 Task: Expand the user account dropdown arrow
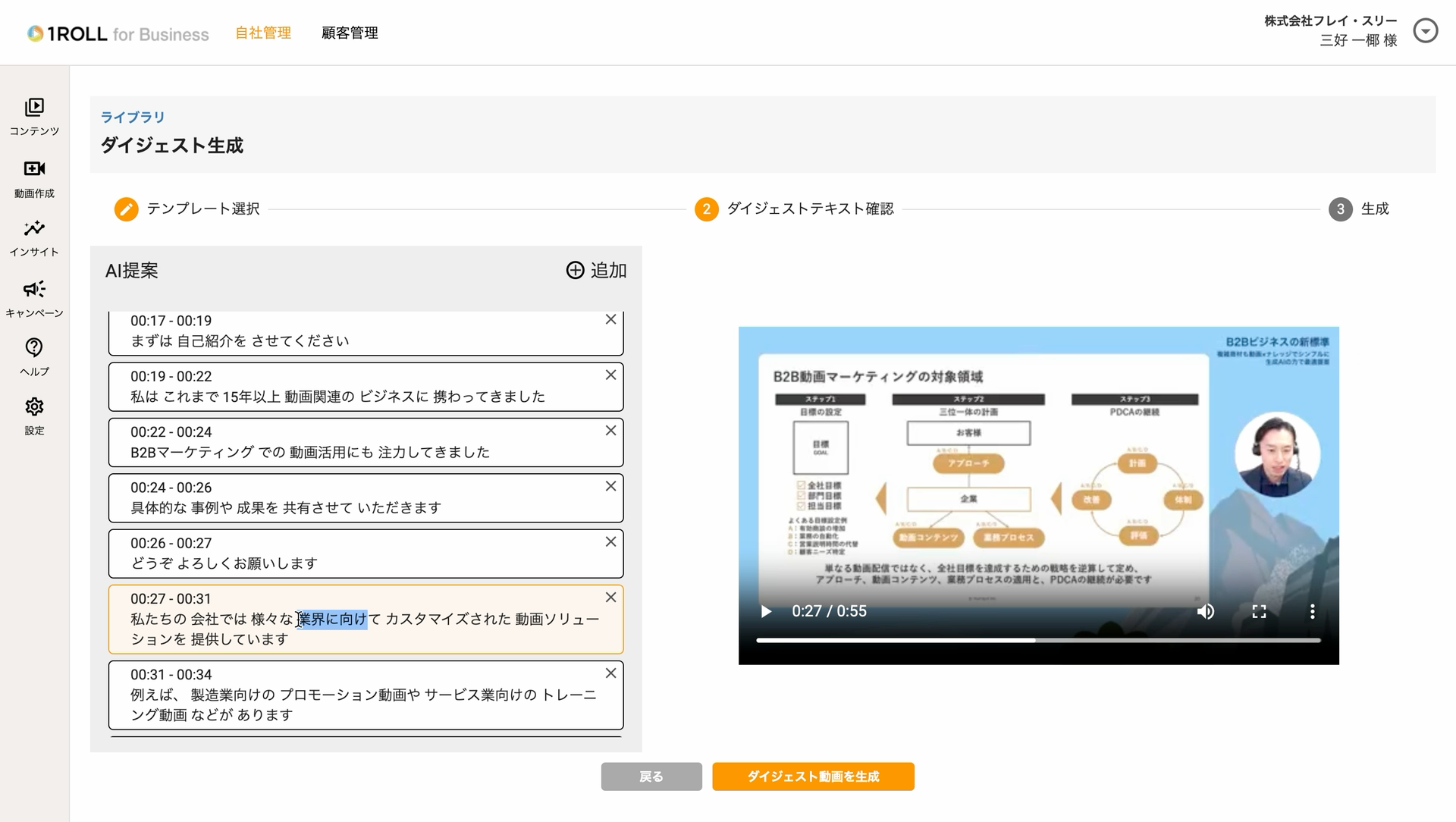click(x=1425, y=31)
